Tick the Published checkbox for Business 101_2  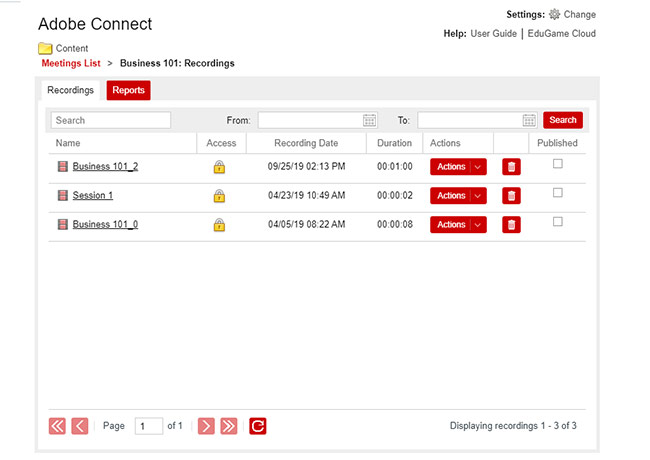(558, 164)
